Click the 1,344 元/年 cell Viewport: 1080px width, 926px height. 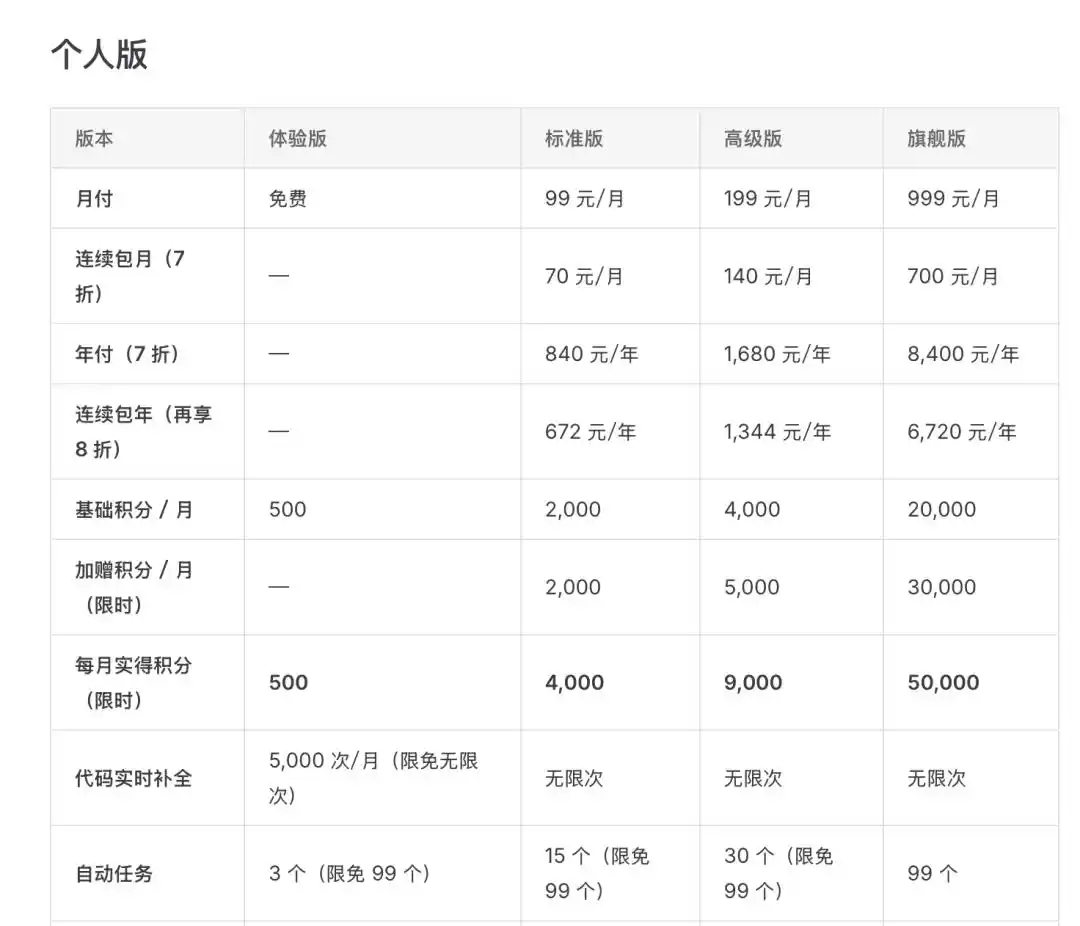click(x=777, y=432)
